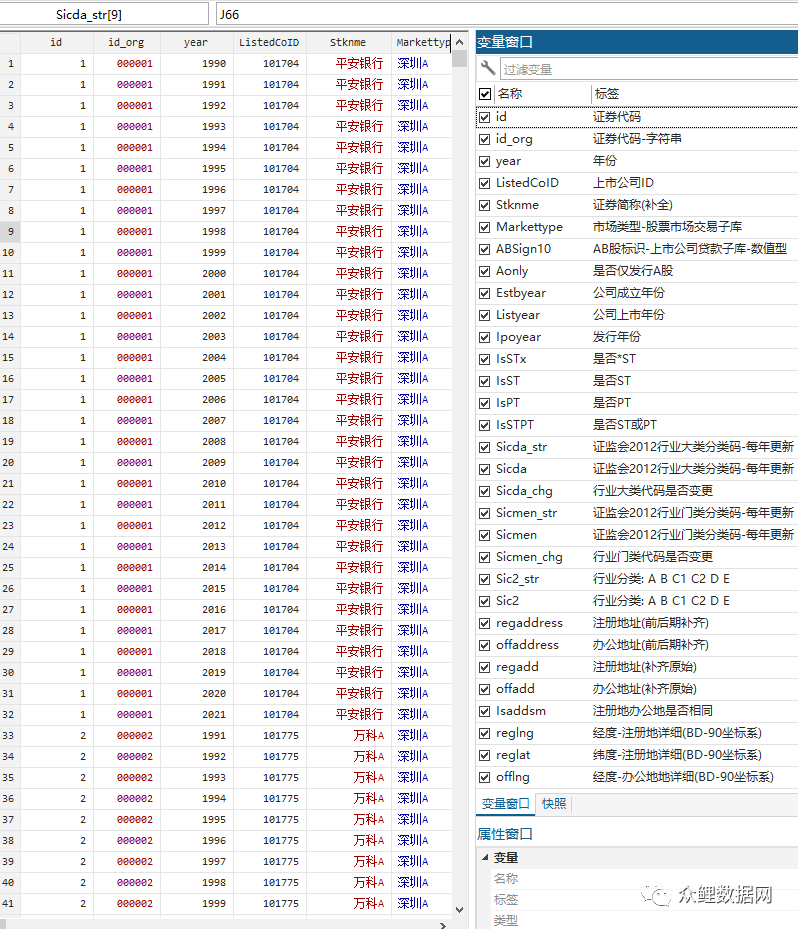Select the IsSTx variable name
Screen dimensions: 798x929
pyautogui.click(x=511, y=359)
